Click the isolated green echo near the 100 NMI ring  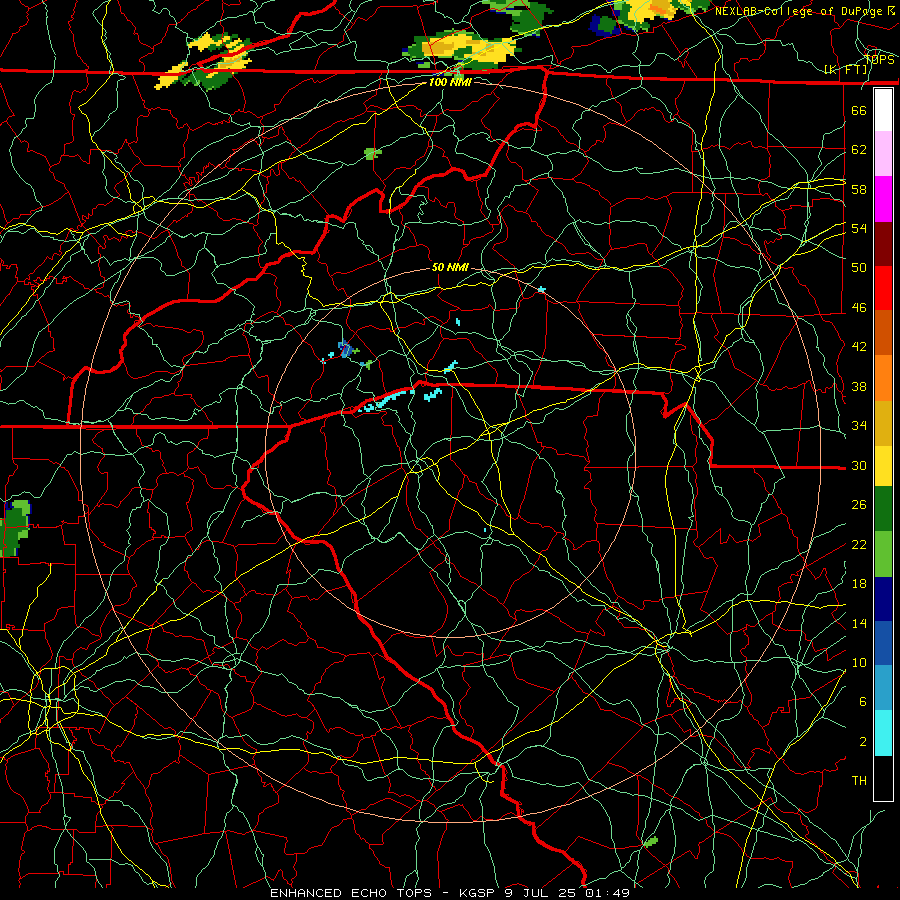(x=373, y=153)
